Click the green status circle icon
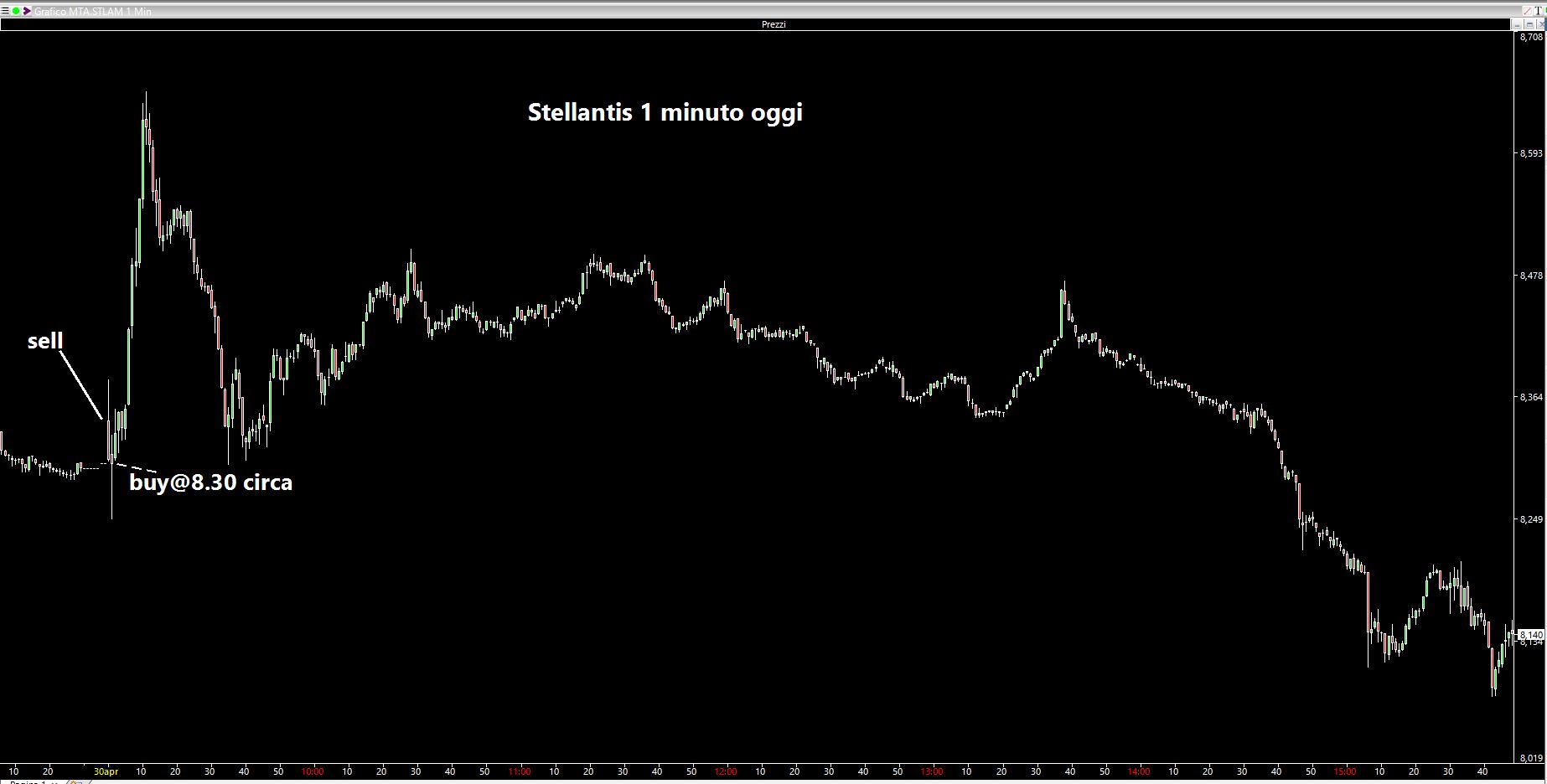The width and height of the screenshot is (1547, 784). [x=16, y=11]
